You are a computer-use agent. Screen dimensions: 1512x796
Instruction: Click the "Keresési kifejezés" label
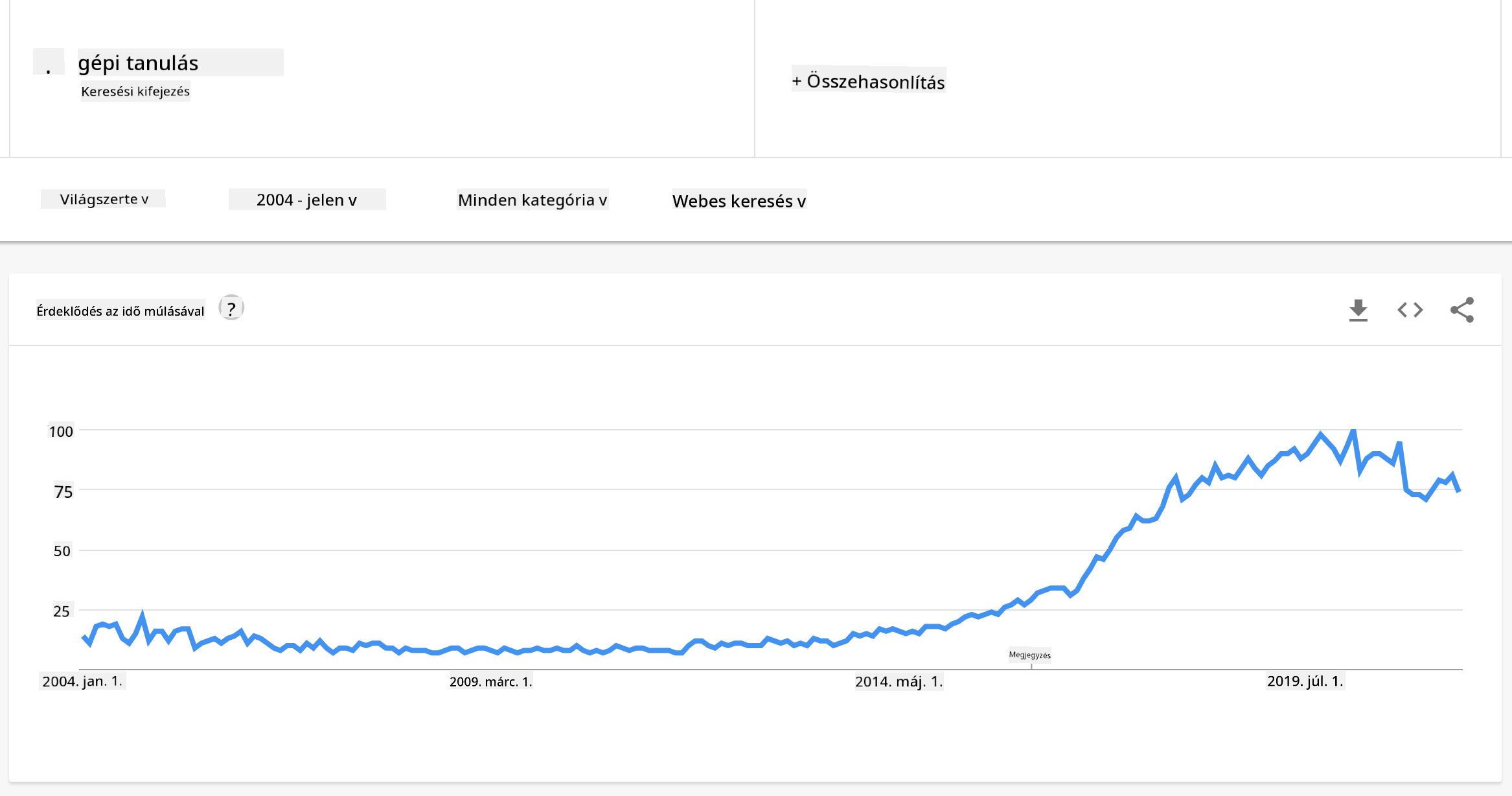[x=135, y=91]
